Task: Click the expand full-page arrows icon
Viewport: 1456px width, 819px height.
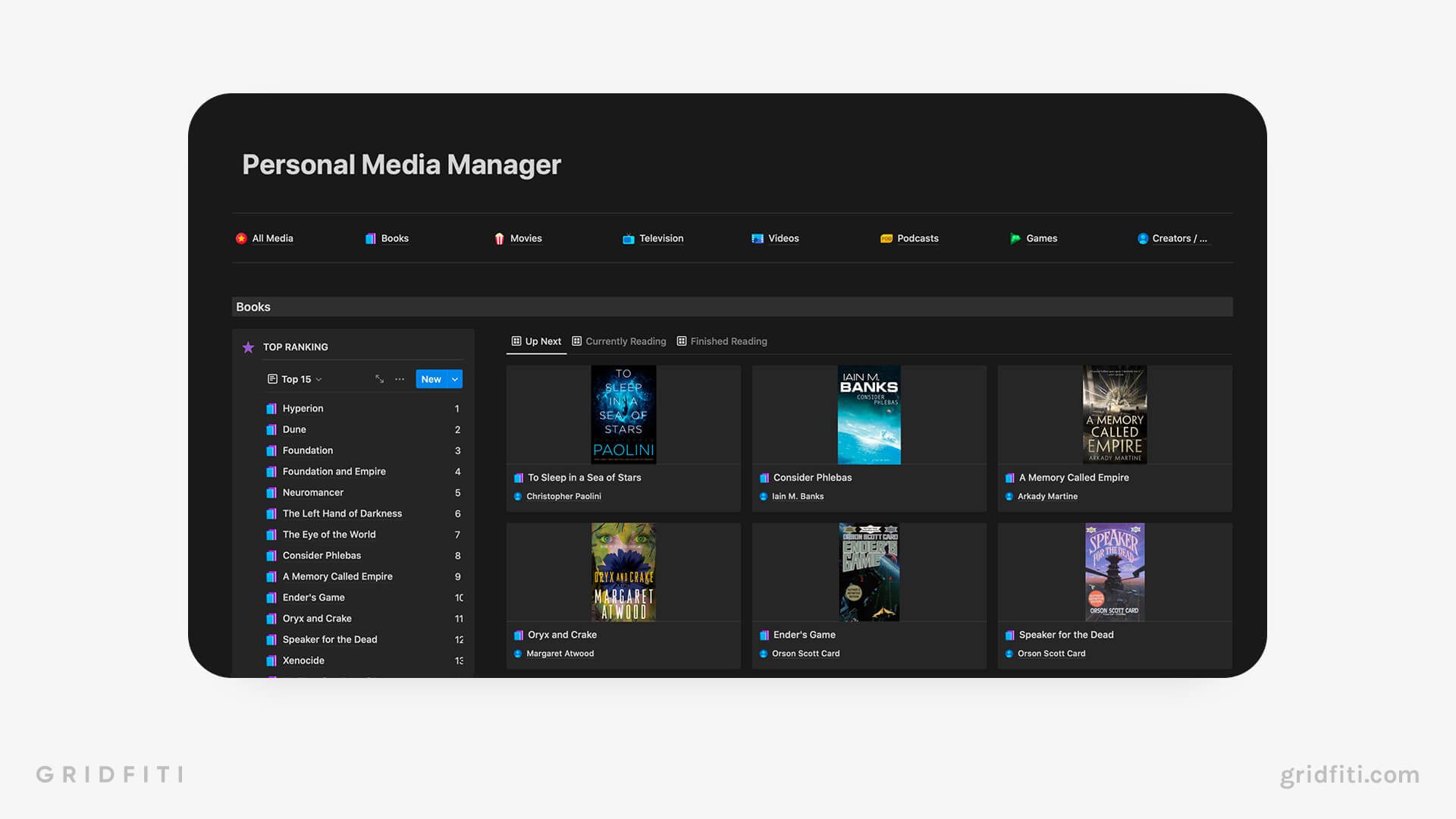Action: coord(379,378)
